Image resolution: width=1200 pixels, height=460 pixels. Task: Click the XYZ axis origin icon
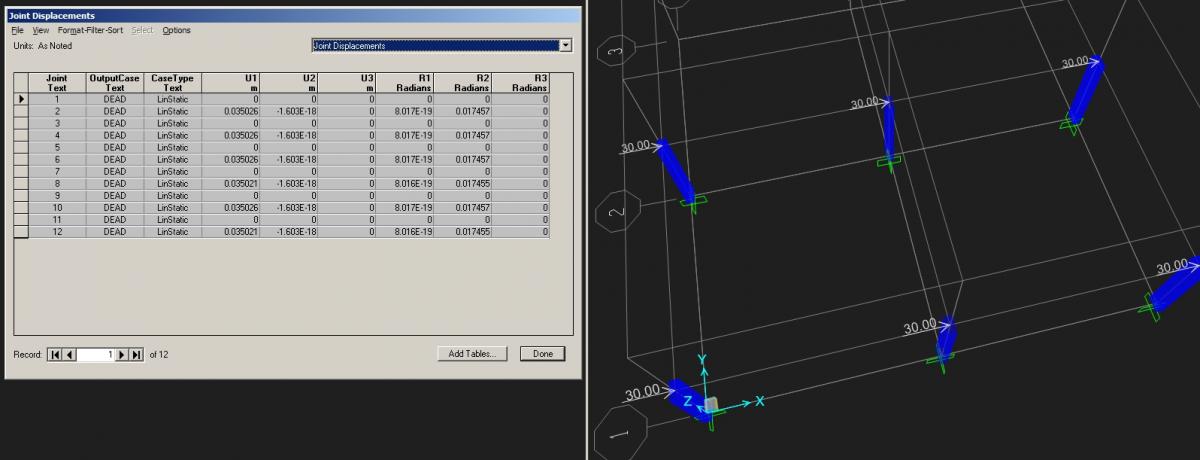point(711,404)
